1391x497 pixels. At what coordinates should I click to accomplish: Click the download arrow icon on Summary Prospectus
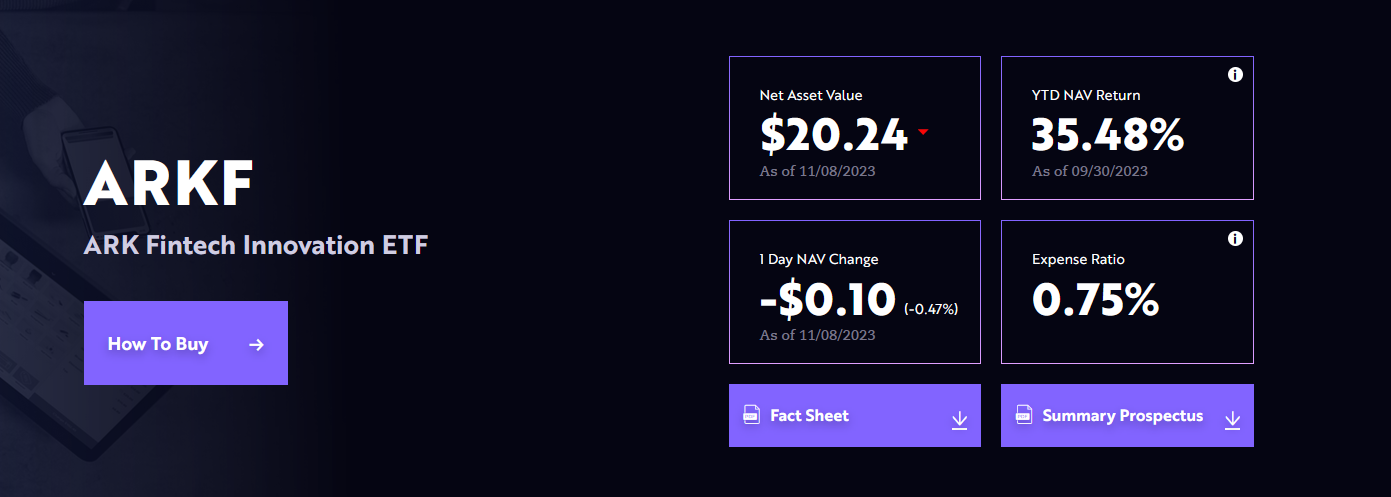(1232, 420)
